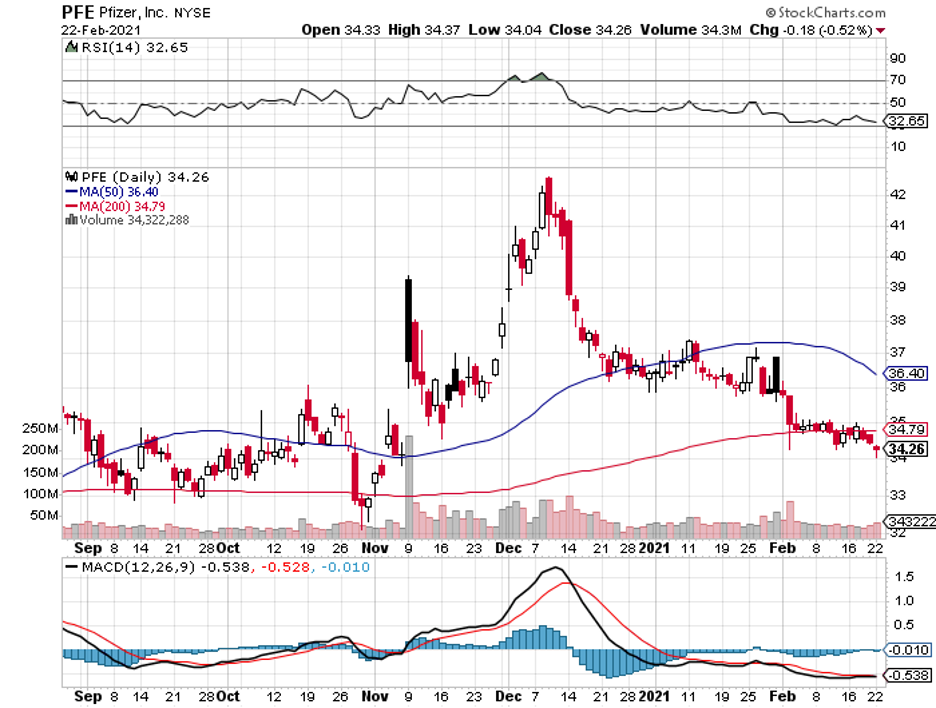Click the Volume 34,322,288 legend entry
Viewport: 936px width, 708px height.
point(134,220)
